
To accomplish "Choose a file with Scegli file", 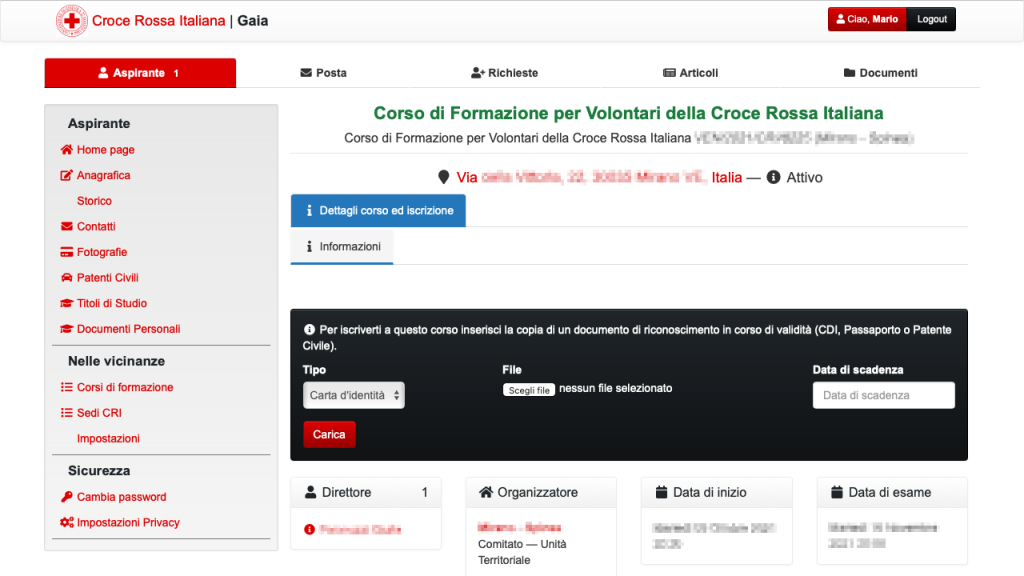I will 529,390.
